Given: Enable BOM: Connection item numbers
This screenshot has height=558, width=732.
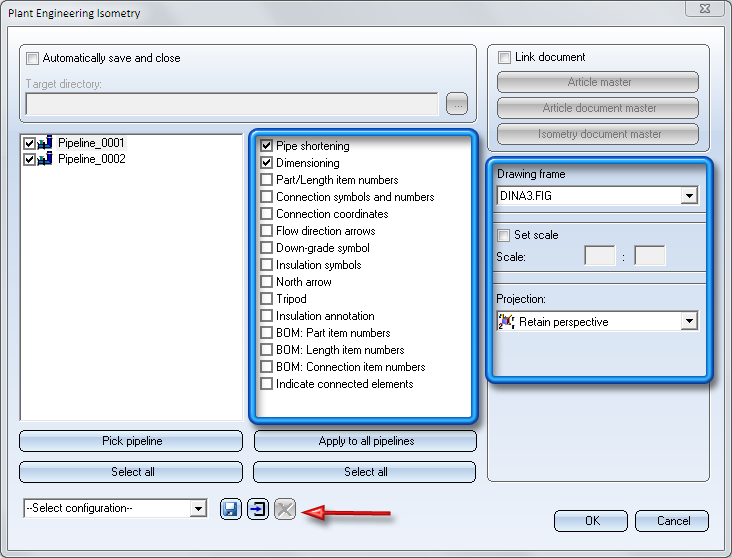Looking at the screenshot, I should click(x=267, y=367).
